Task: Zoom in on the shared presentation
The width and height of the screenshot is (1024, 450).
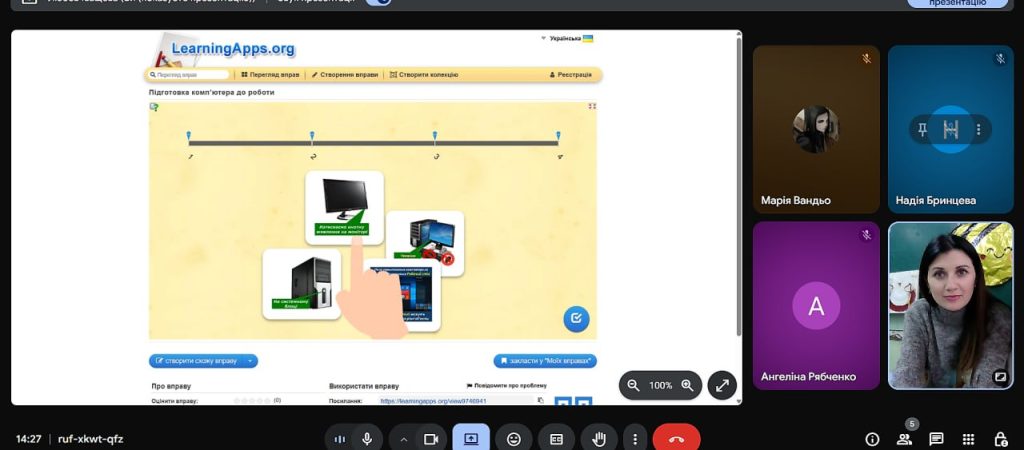Action: click(x=687, y=385)
